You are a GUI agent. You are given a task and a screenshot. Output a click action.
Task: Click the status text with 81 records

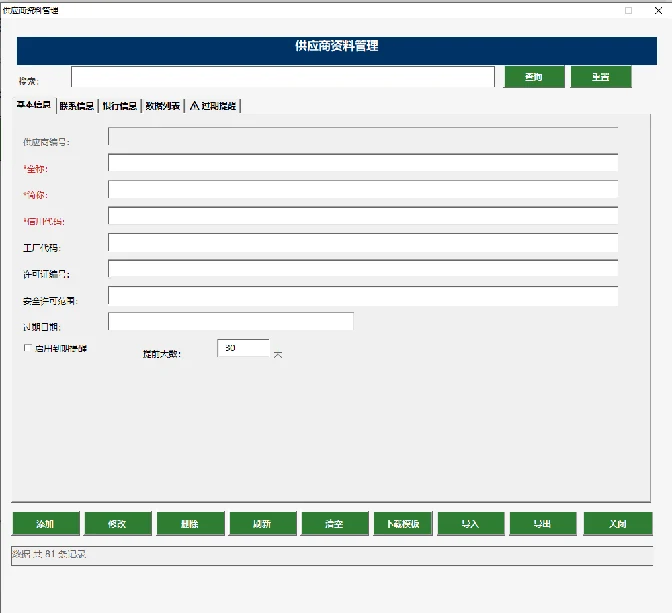pos(49,554)
